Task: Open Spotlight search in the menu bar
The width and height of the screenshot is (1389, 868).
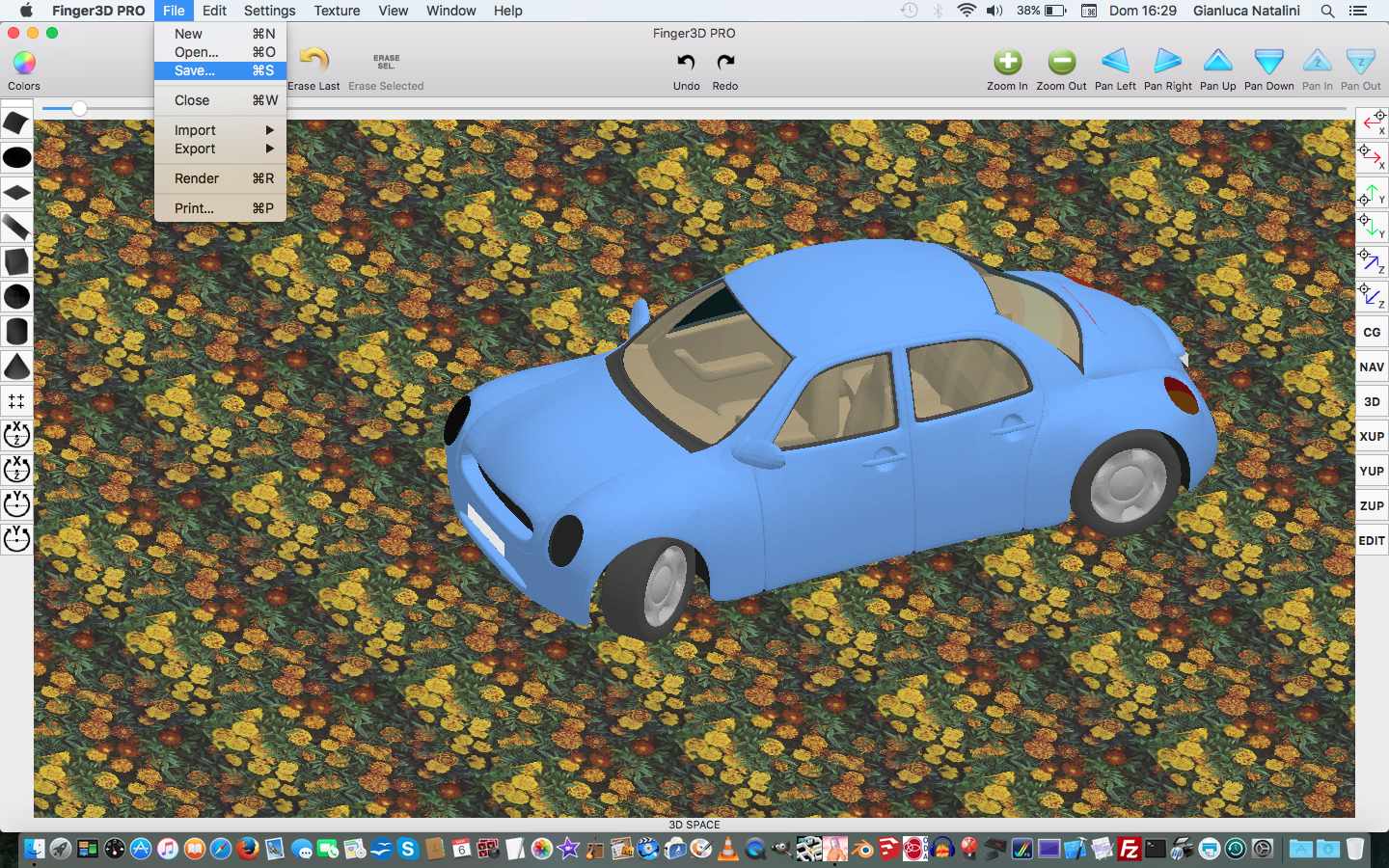Action: pos(1327,11)
